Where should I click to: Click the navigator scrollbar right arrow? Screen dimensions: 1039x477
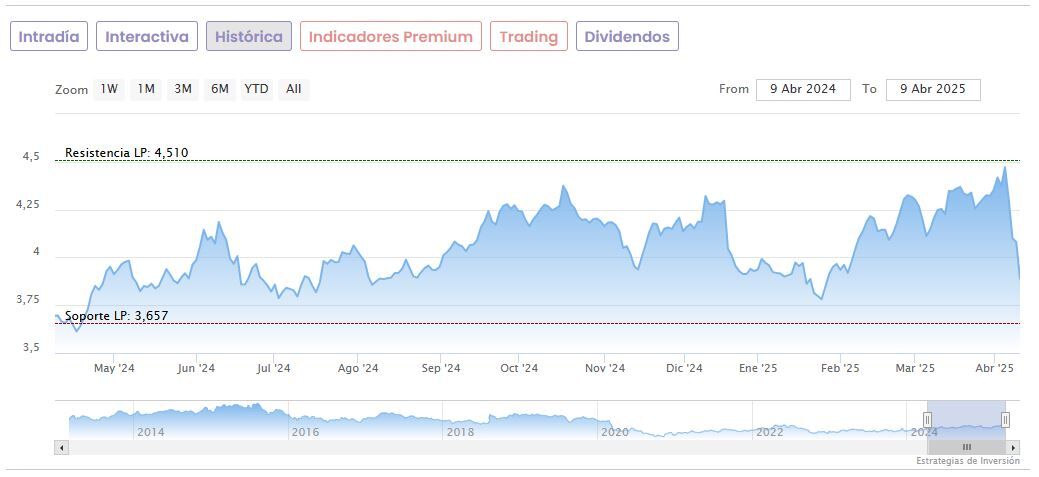pos(1013,447)
